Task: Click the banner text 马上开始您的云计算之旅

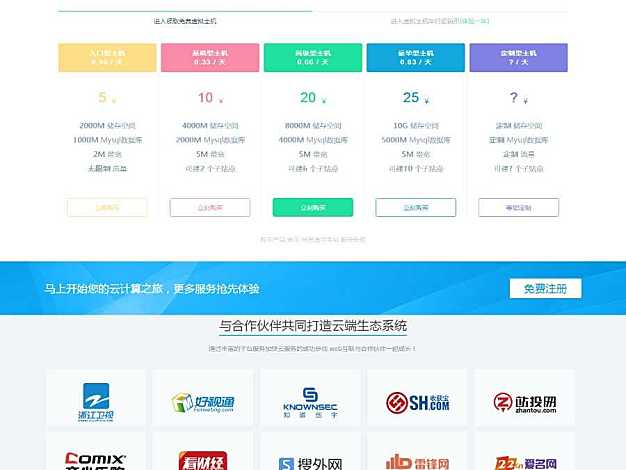Action: pos(105,288)
